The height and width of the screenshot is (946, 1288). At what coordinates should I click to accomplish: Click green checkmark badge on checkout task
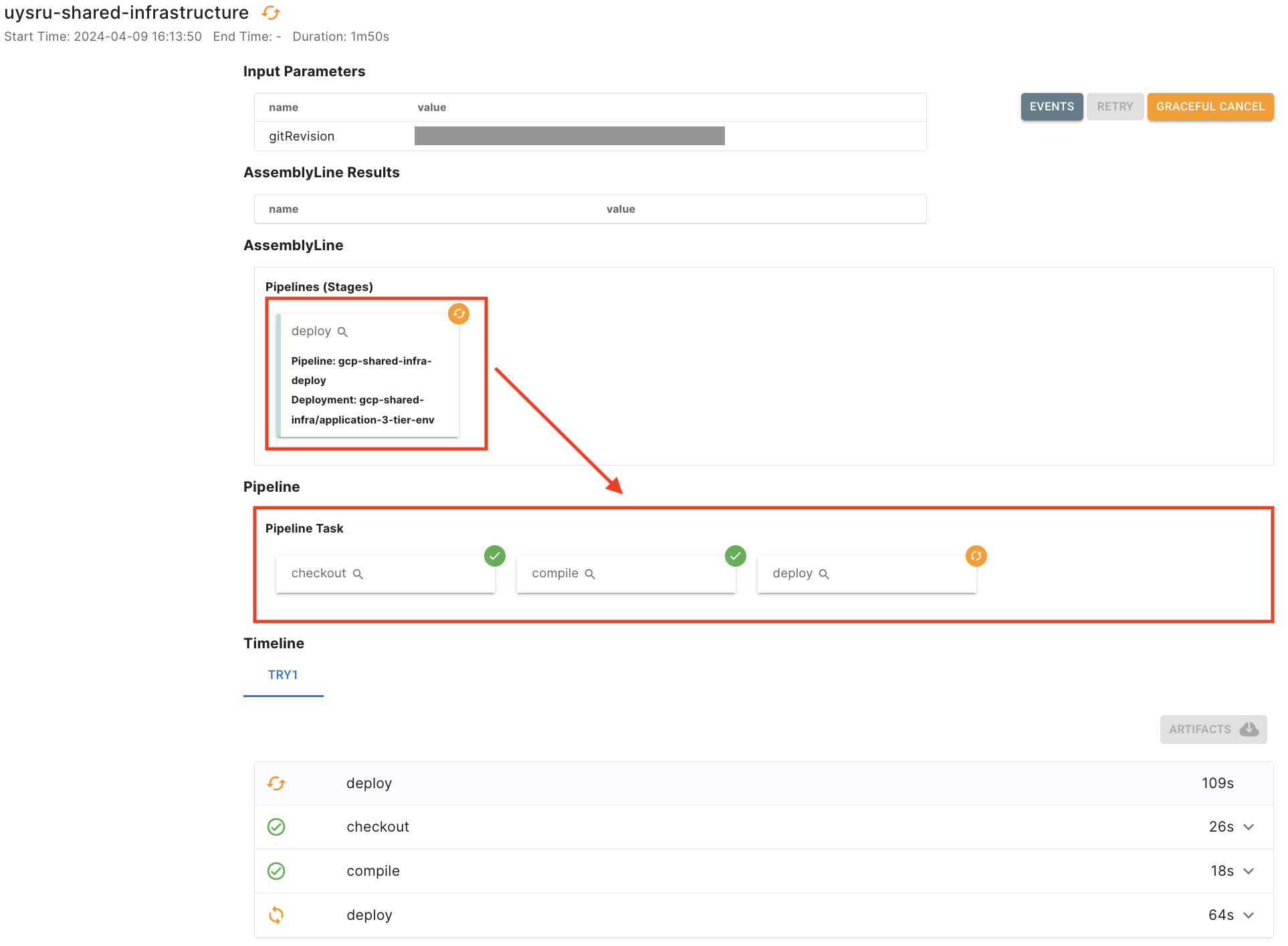pyautogui.click(x=495, y=556)
